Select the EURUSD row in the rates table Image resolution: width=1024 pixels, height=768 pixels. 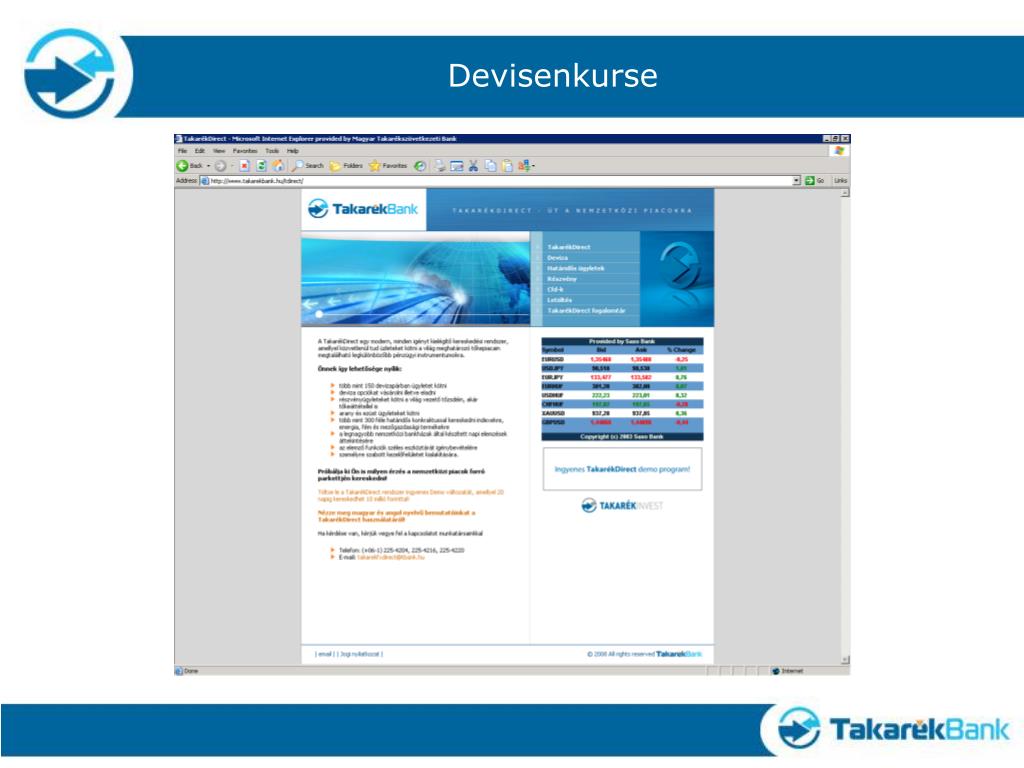coord(622,359)
